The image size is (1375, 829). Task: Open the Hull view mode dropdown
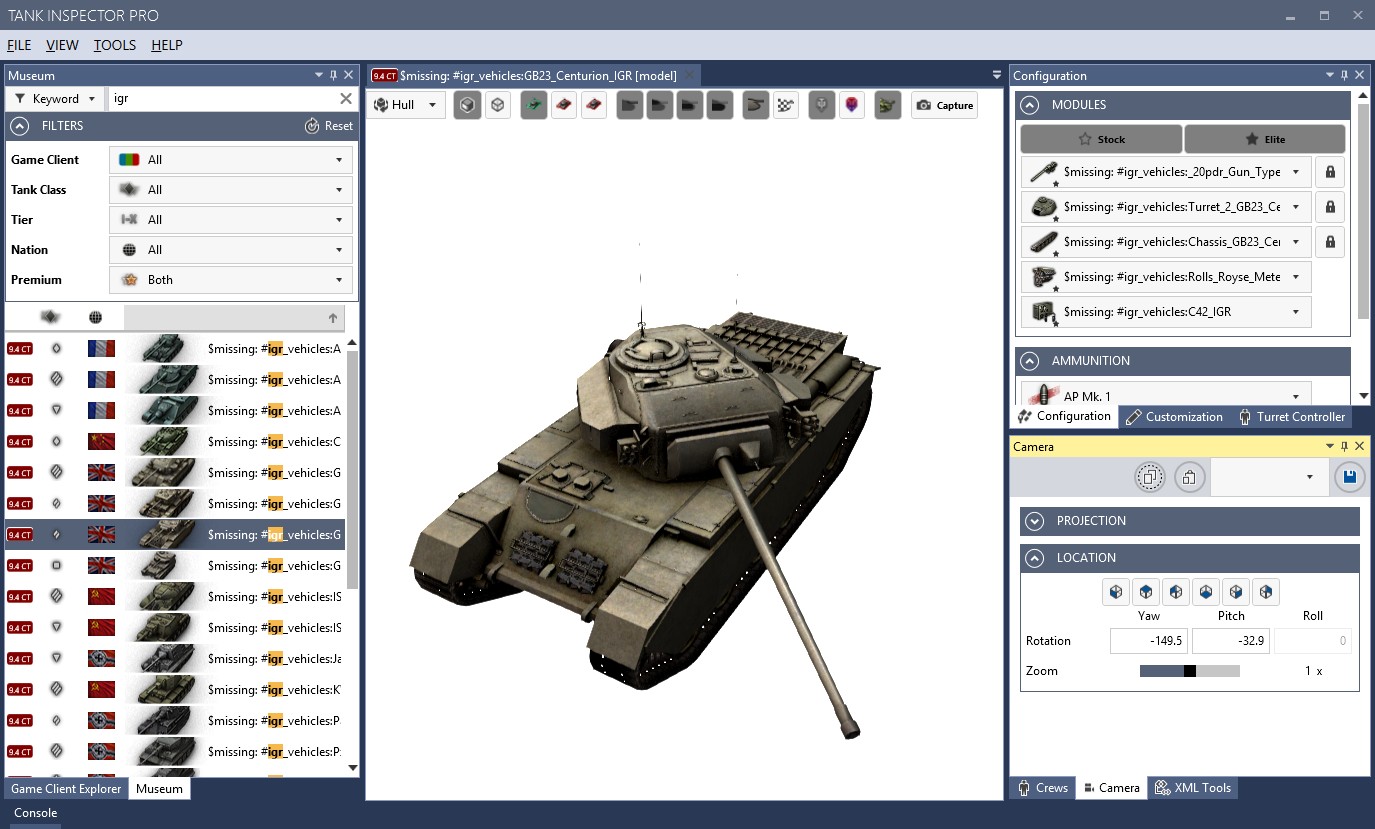click(406, 105)
